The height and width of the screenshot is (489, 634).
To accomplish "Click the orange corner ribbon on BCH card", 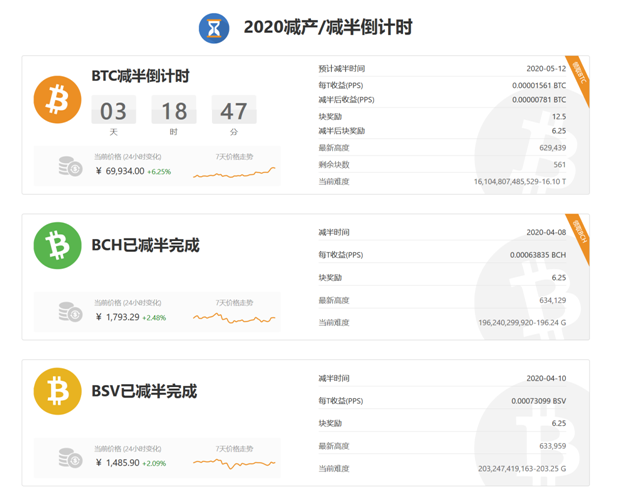I will click(580, 233).
